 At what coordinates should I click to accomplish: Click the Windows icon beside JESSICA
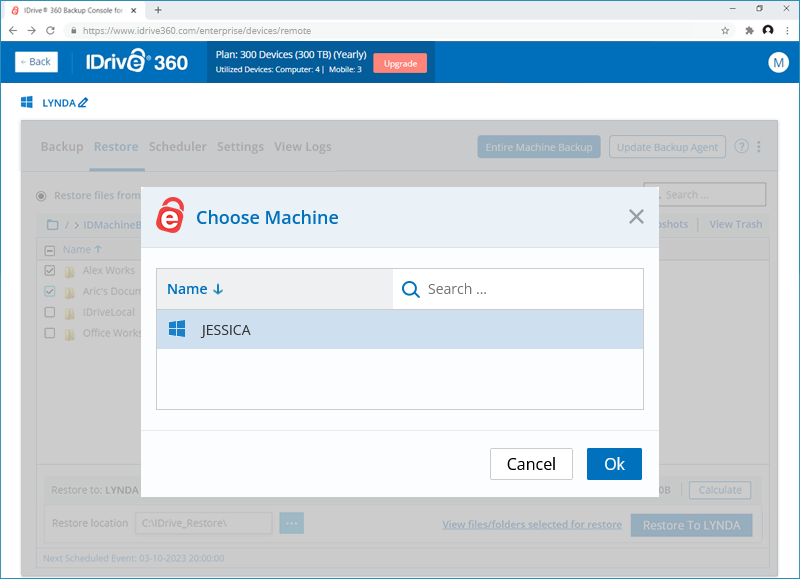177,329
